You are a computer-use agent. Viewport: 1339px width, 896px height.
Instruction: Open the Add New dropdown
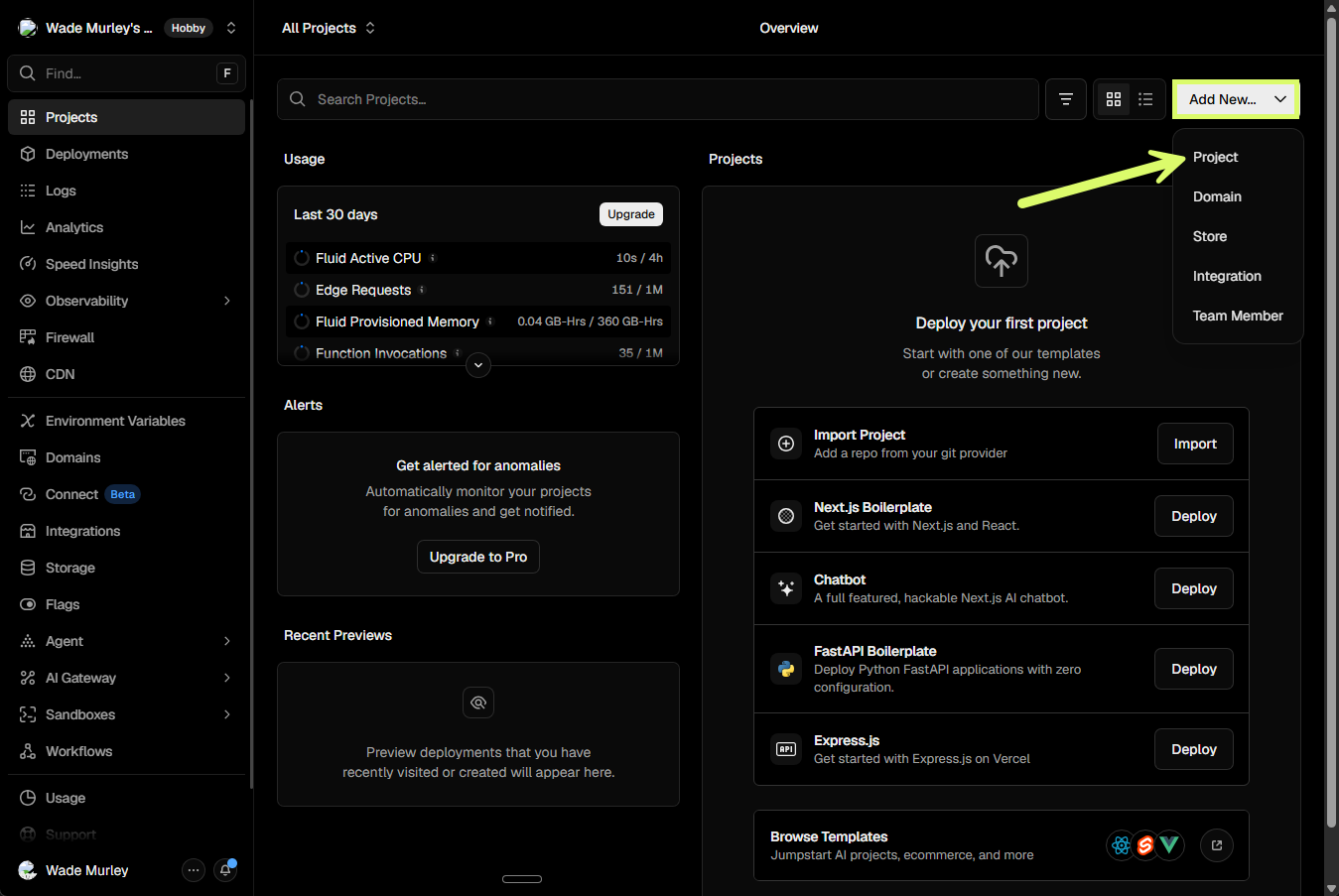(1236, 99)
